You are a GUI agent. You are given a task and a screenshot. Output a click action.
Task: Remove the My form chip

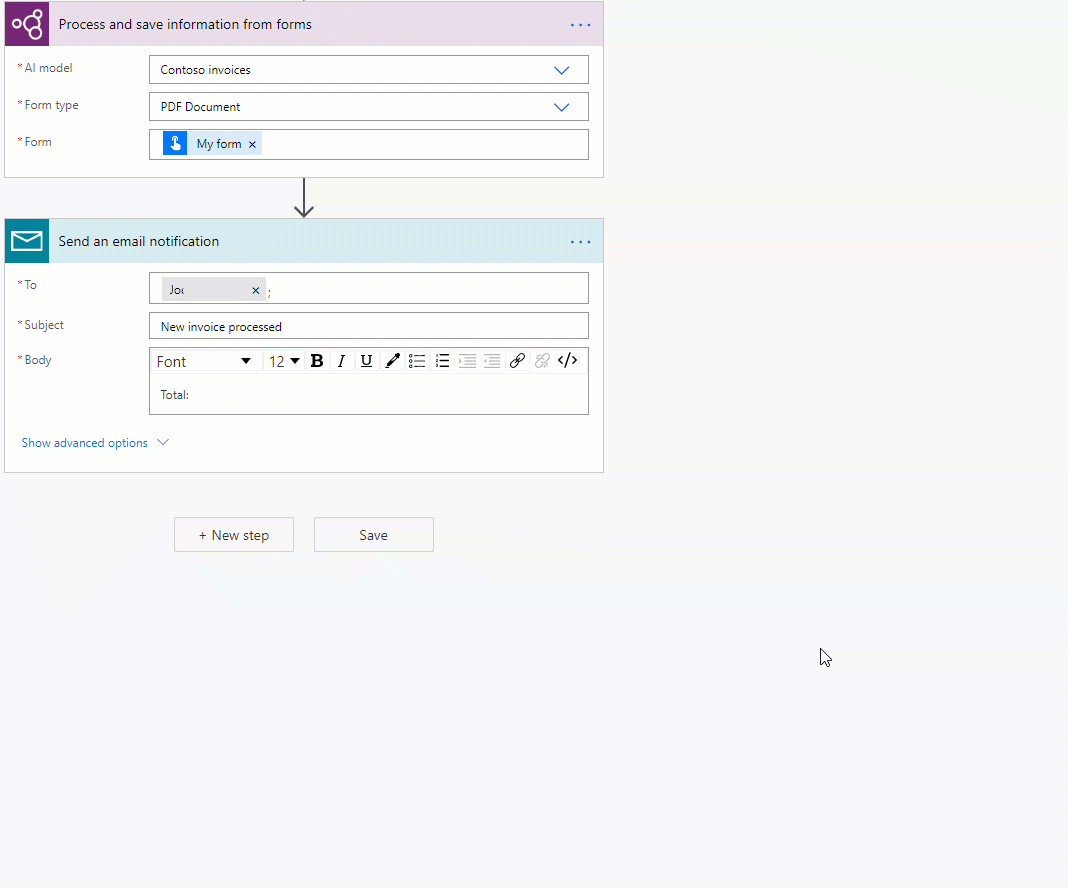tap(252, 143)
